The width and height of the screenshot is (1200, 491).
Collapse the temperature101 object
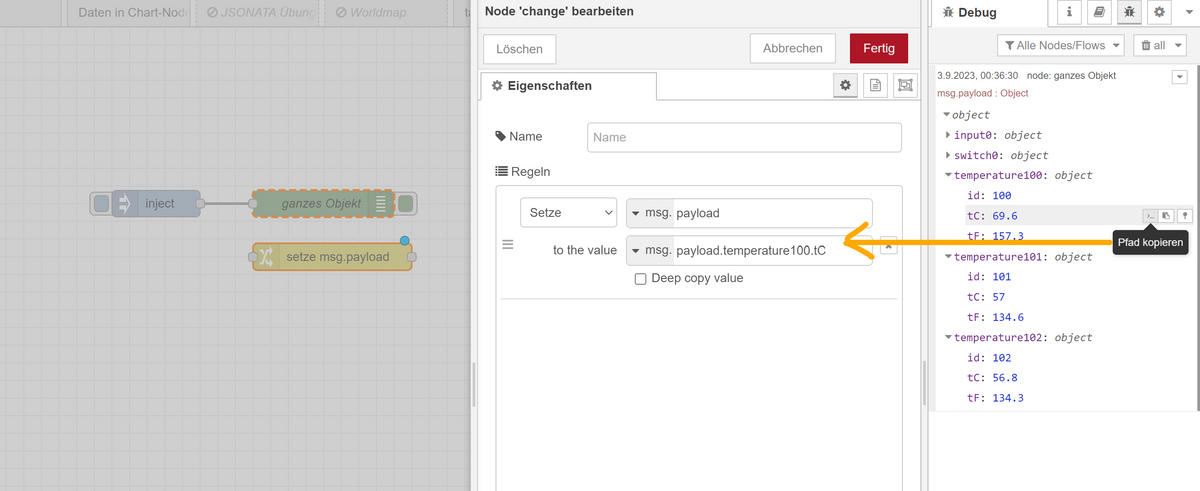948,256
